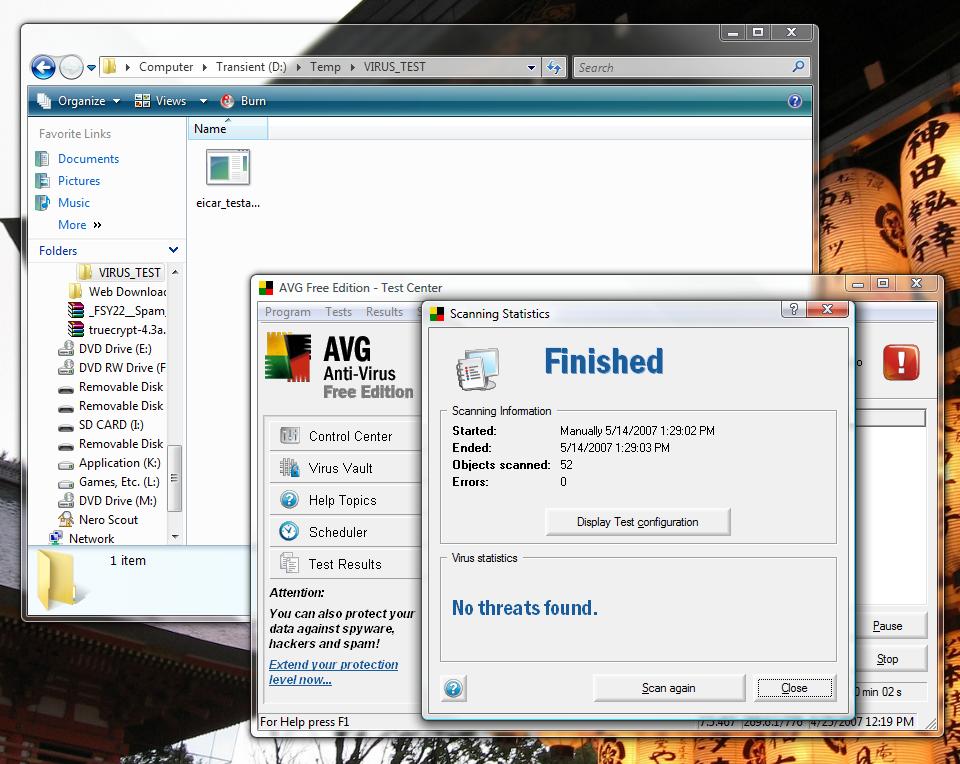Select the eicar test file thumbnail

[228, 168]
